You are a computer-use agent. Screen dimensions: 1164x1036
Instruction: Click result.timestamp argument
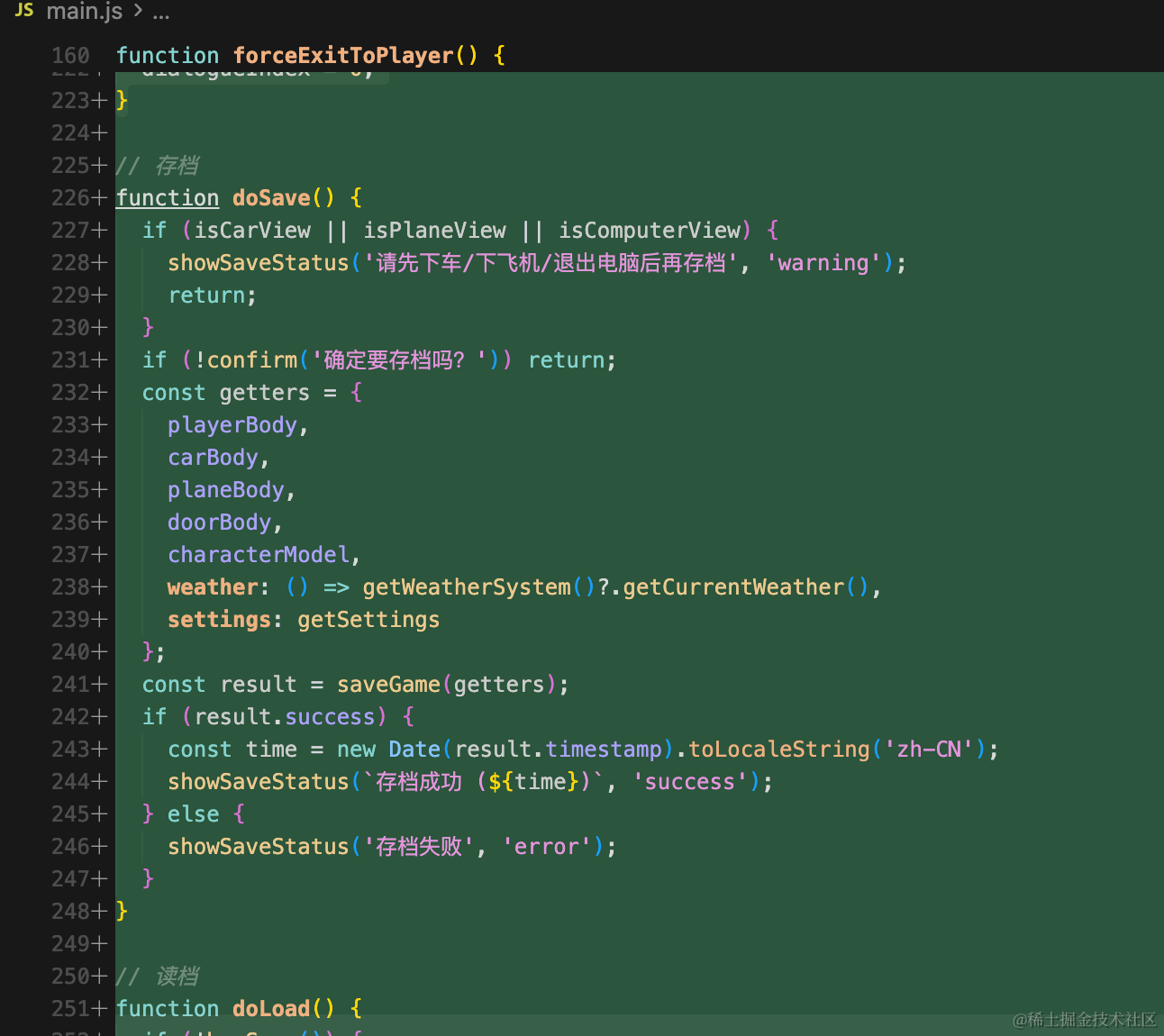click(559, 749)
